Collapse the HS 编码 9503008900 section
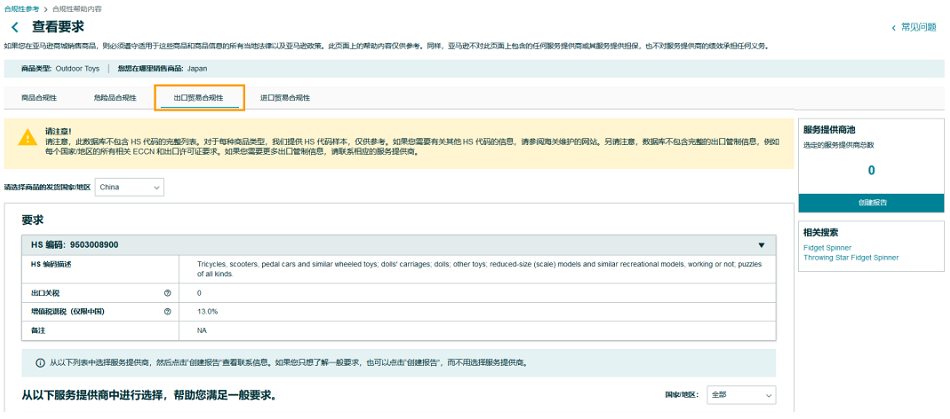 click(761, 245)
